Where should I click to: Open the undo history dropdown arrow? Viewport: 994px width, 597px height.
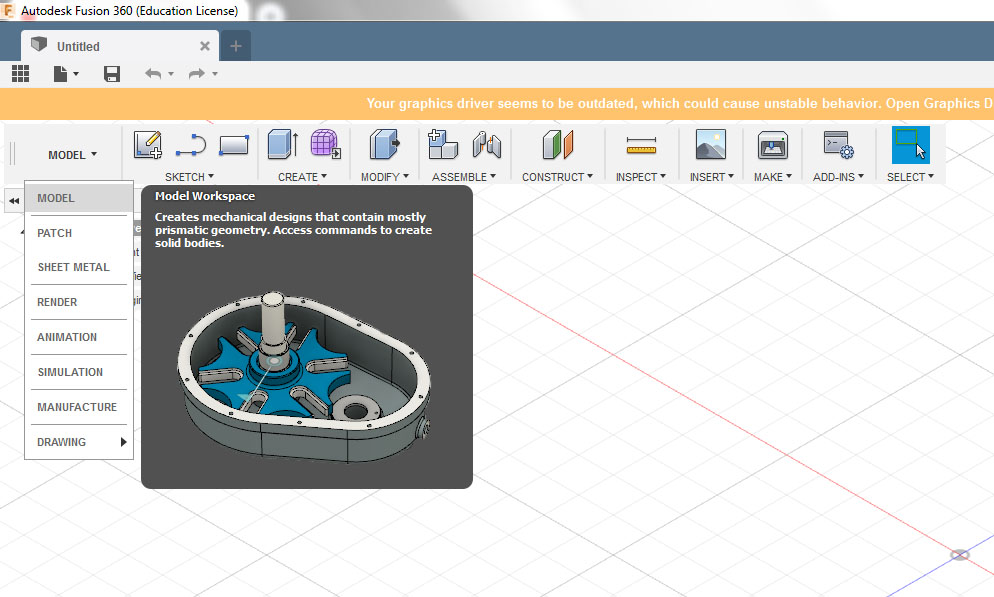coord(171,74)
